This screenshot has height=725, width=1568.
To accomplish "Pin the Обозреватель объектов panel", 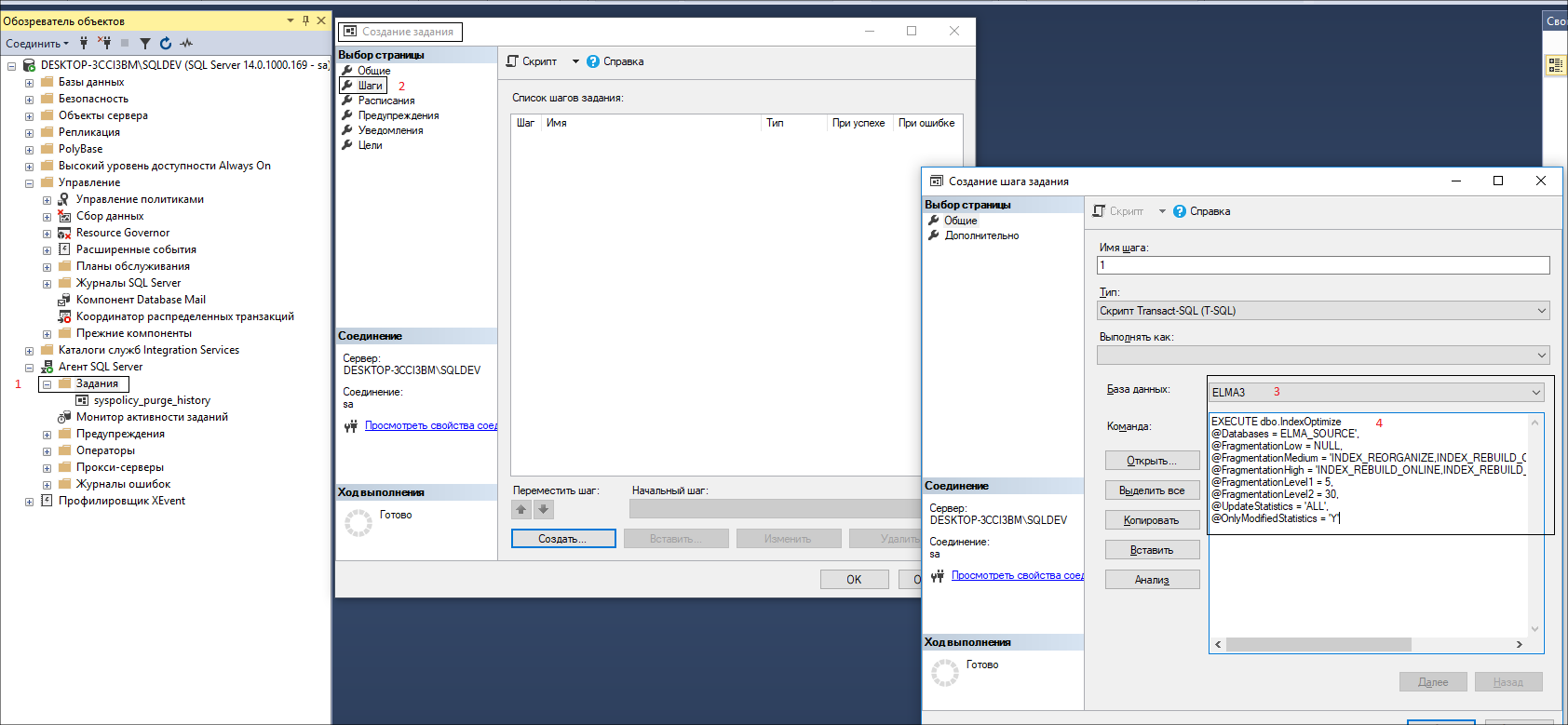I will tap(305, 20).
